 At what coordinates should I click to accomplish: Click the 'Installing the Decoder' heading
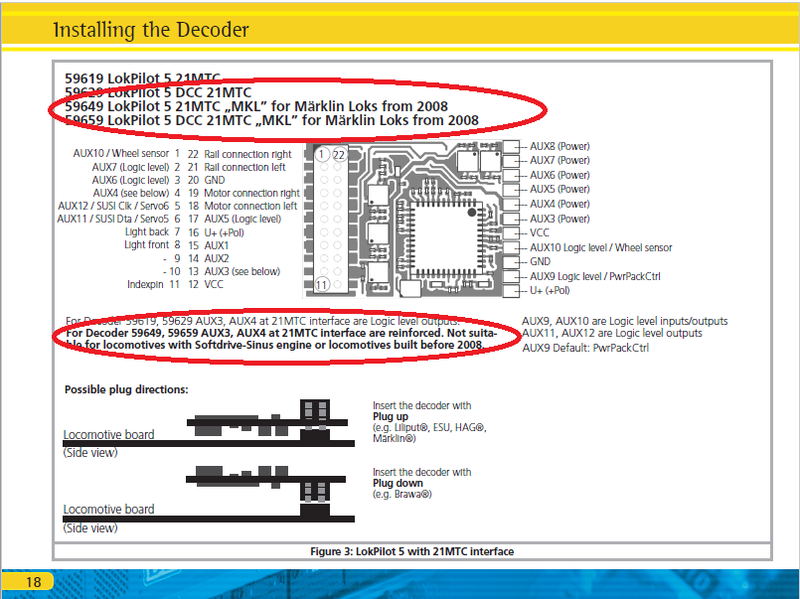click(x=151, y=30)
